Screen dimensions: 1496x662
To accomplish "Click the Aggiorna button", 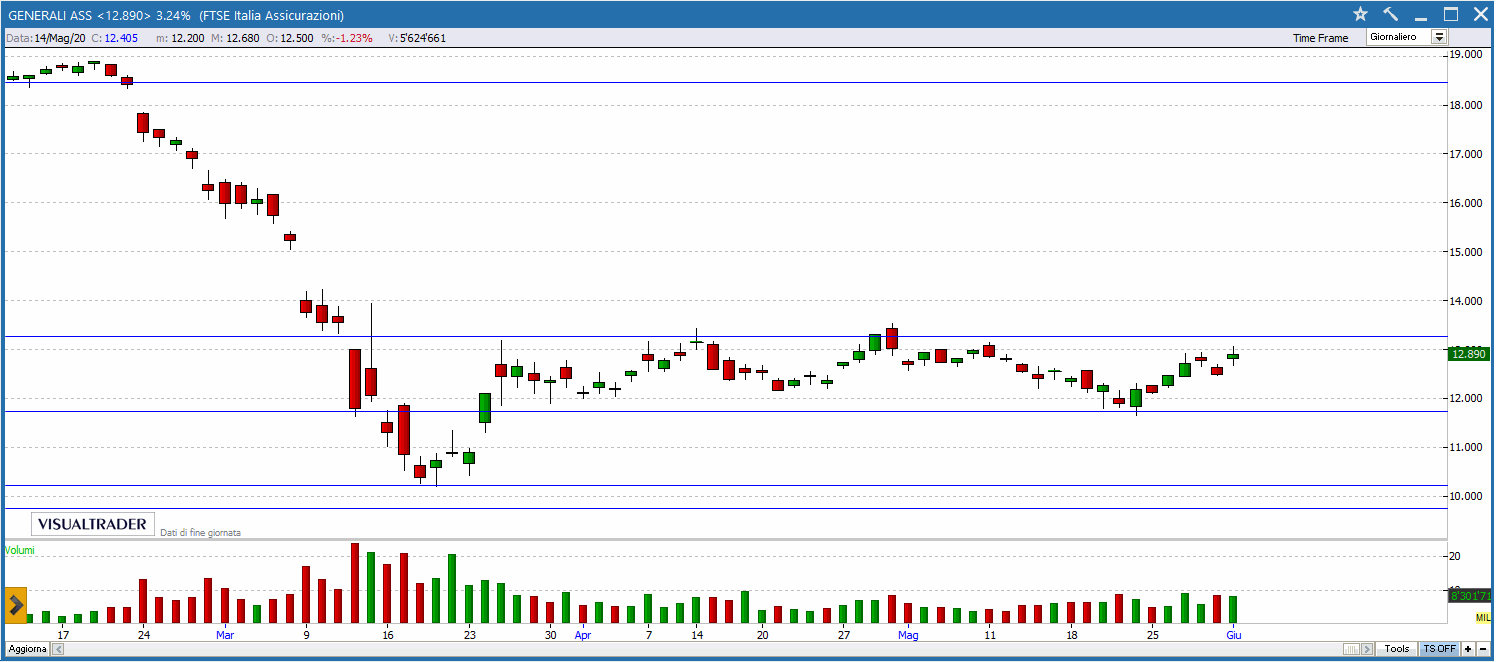I will click(26, 649).
